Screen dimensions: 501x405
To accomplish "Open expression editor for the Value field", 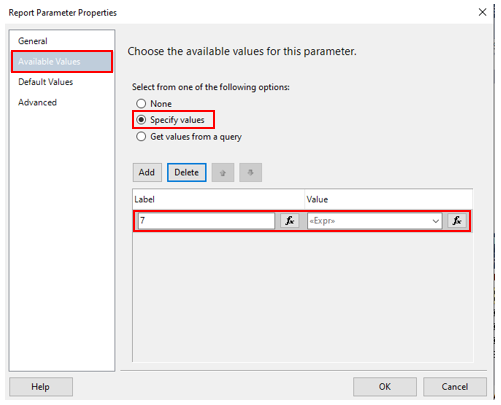I will pyautogui.click(x=457, y=221).
